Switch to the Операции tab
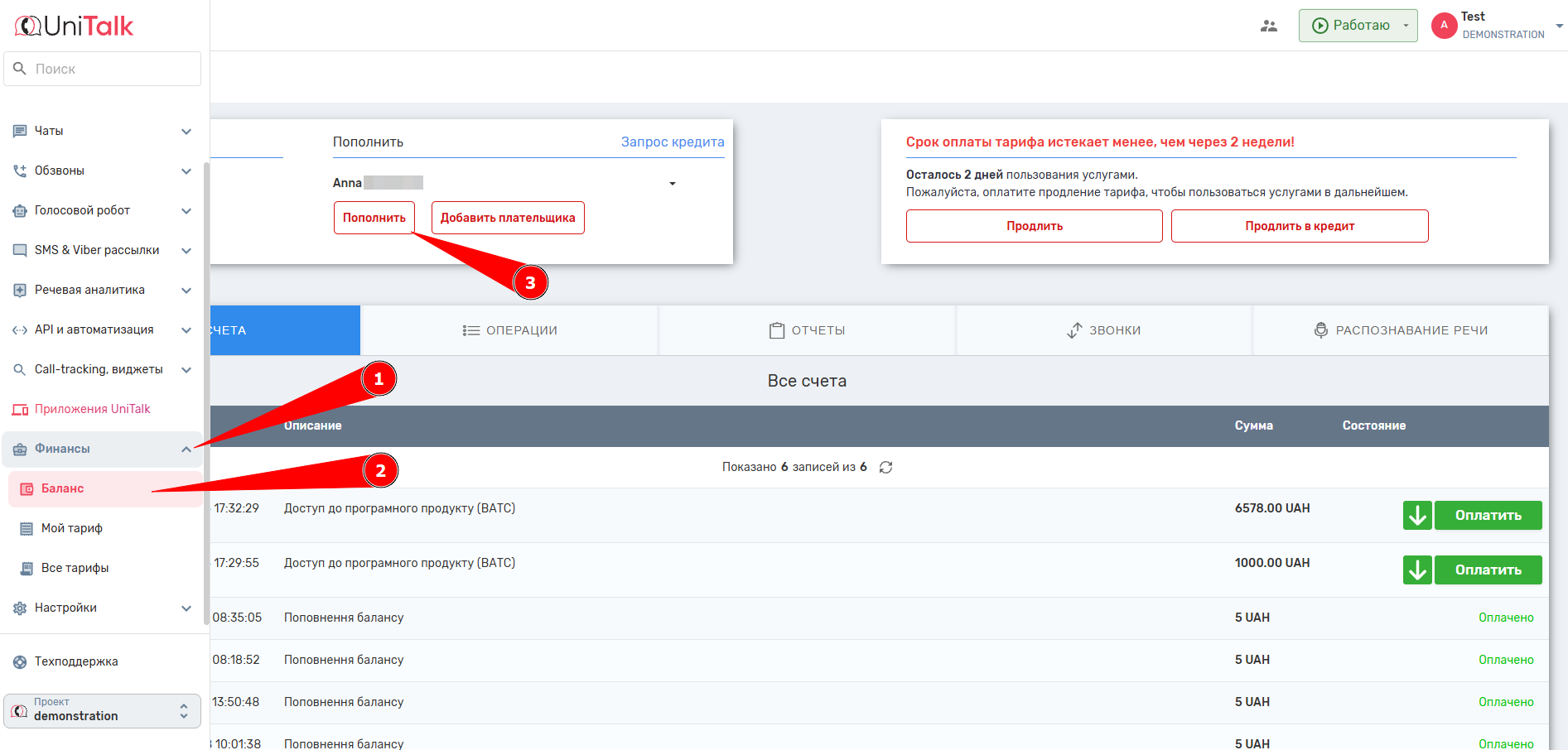 tap(509, 330)
